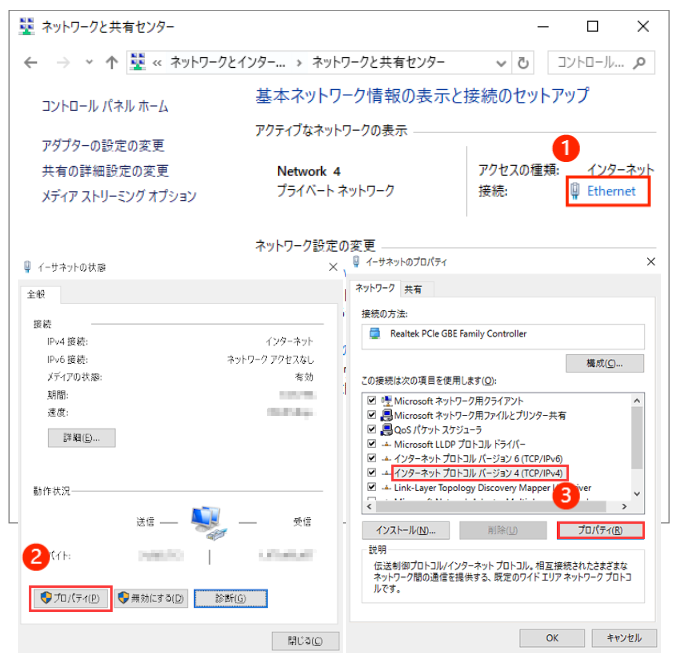Click the breadcrumb overflow chevrons
676x657 pixels.
click(157, 63)
